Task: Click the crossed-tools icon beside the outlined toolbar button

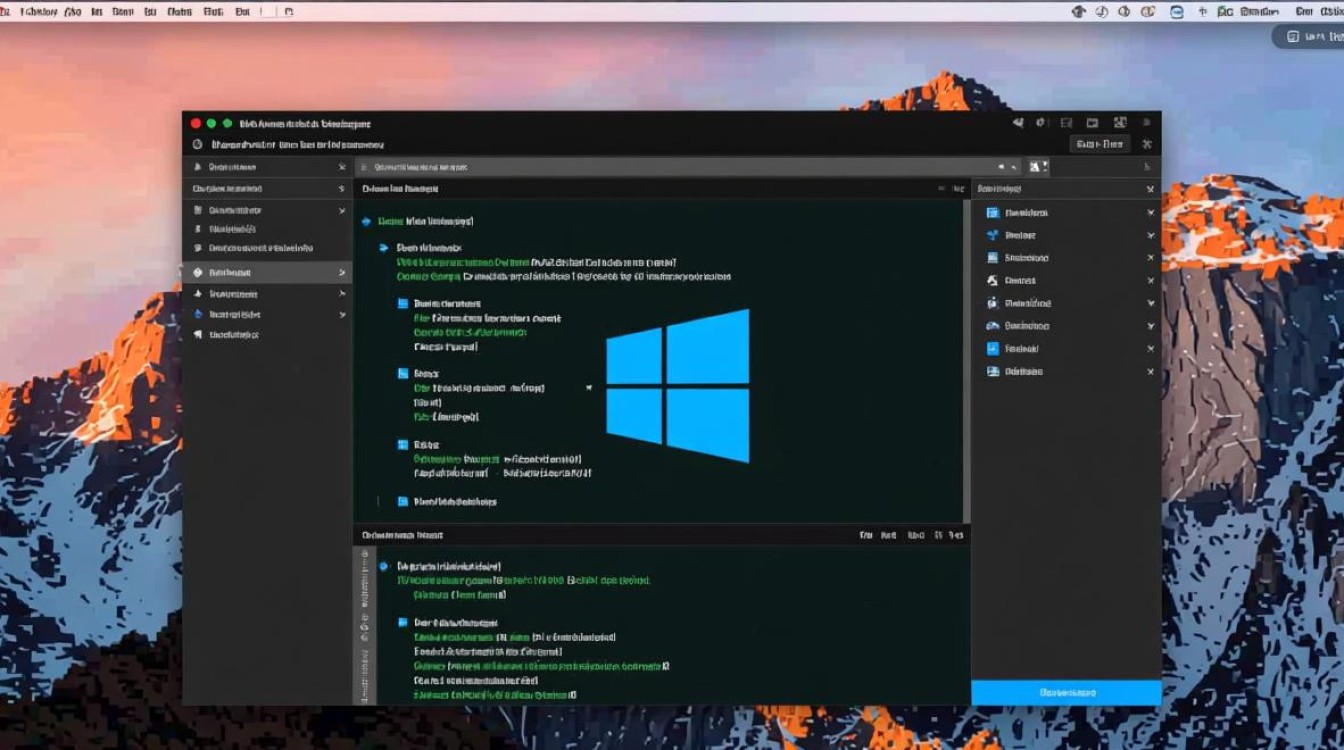Action: pyautogui.click(x=1147, y=144)
